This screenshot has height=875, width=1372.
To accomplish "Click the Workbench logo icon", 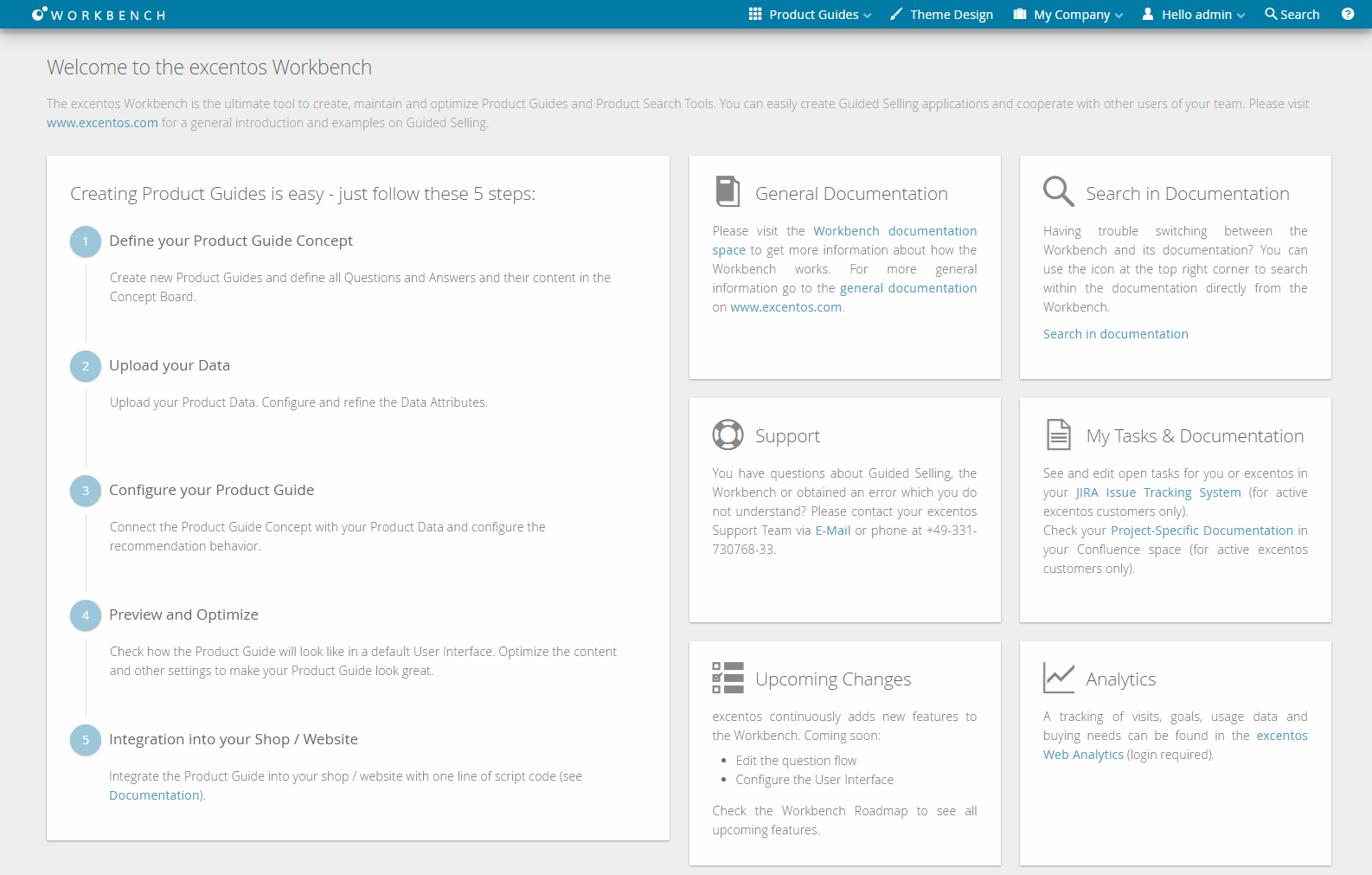I will (x=39, y=14).
